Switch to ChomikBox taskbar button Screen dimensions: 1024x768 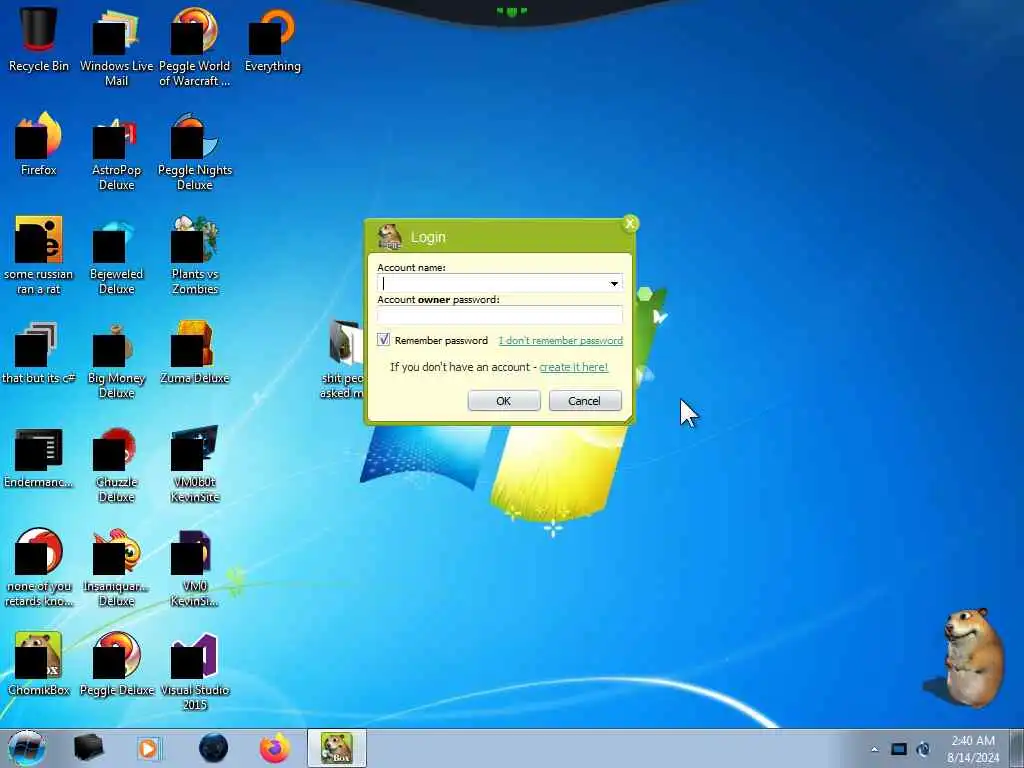[x=337, y=748]
